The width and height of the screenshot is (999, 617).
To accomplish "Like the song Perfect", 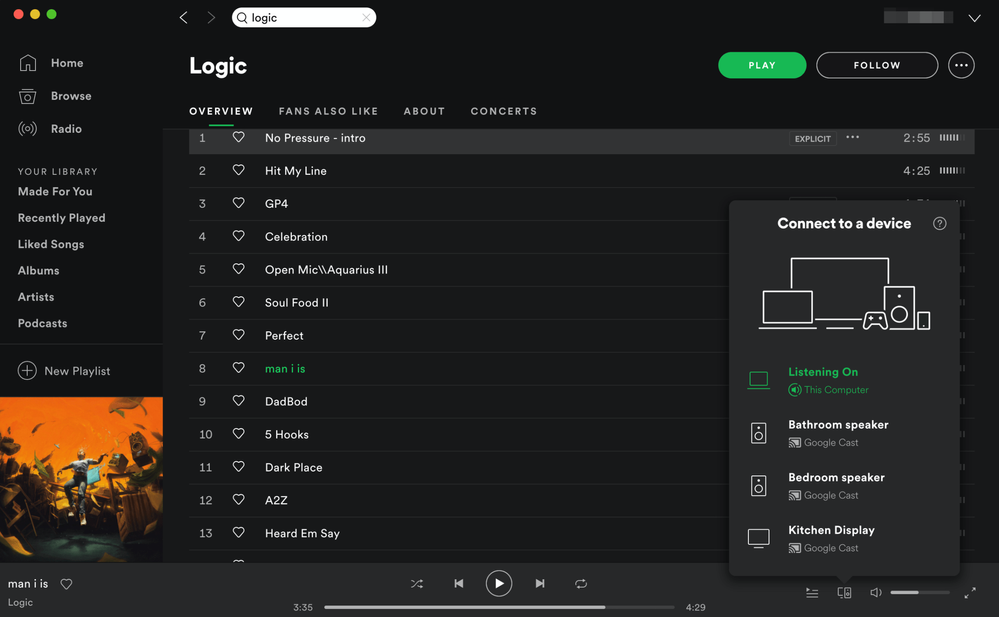I will point(238,335).
